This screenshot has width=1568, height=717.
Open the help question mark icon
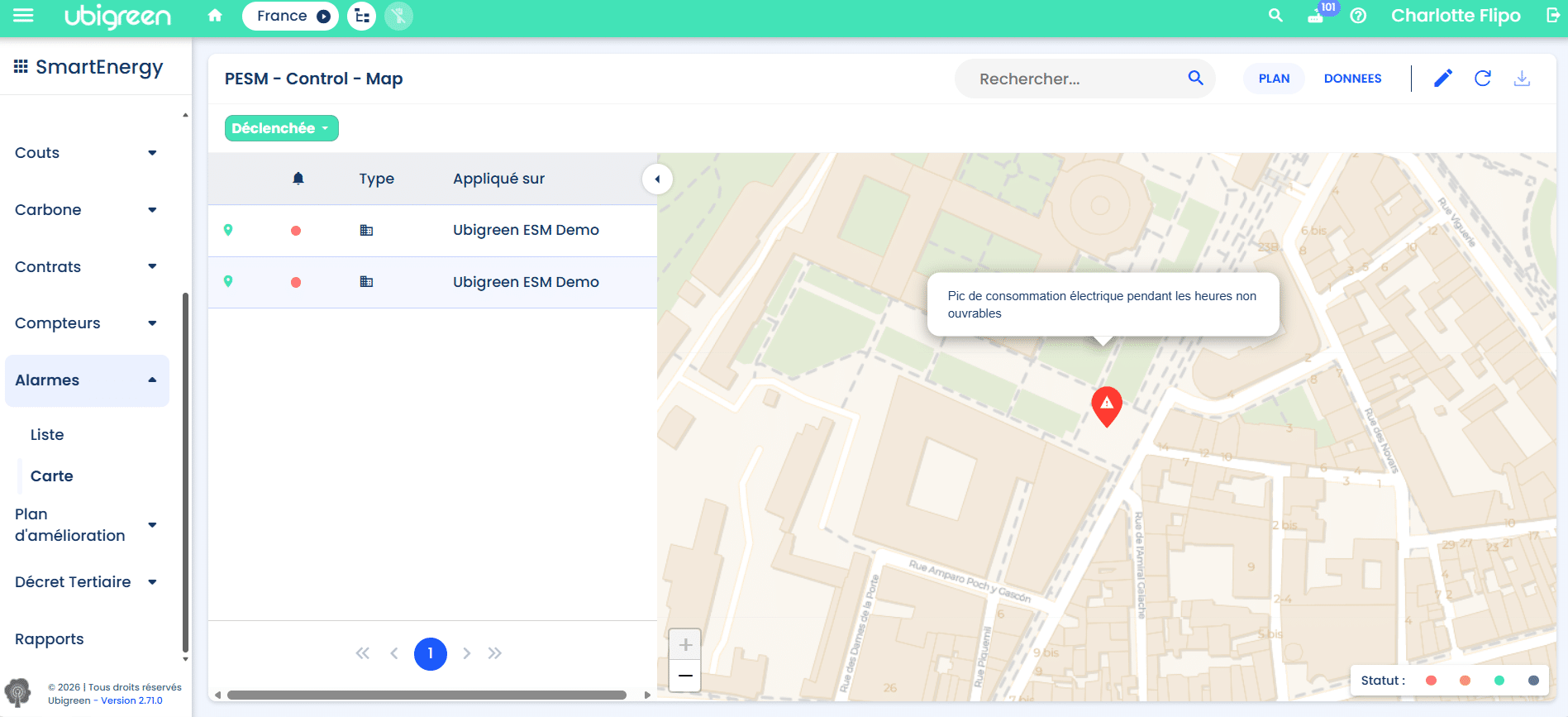(1358, 16)
